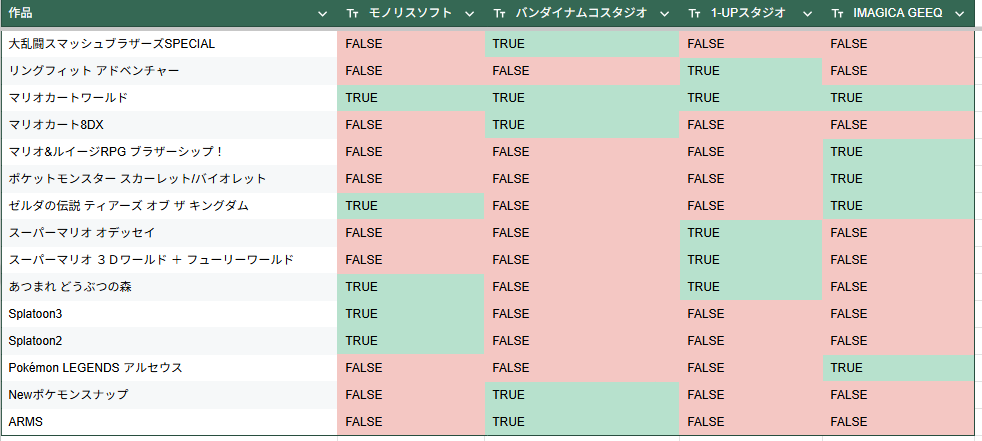Click the text-type icon beside 1-UPスタジオ

[x=694, y=14]
